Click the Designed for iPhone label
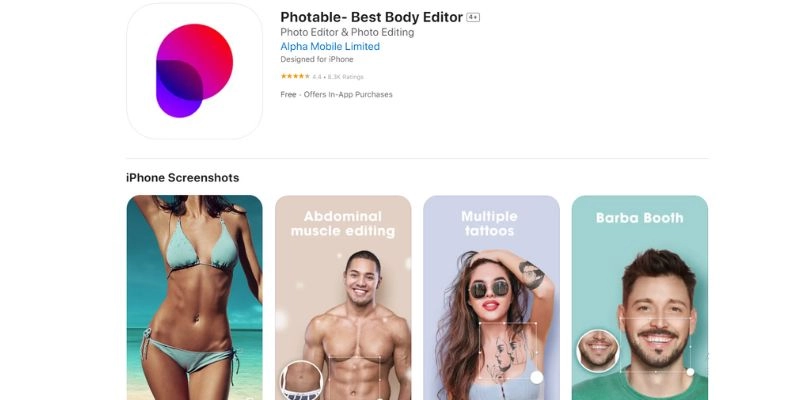The image size is (800, 400). point(317,59)
